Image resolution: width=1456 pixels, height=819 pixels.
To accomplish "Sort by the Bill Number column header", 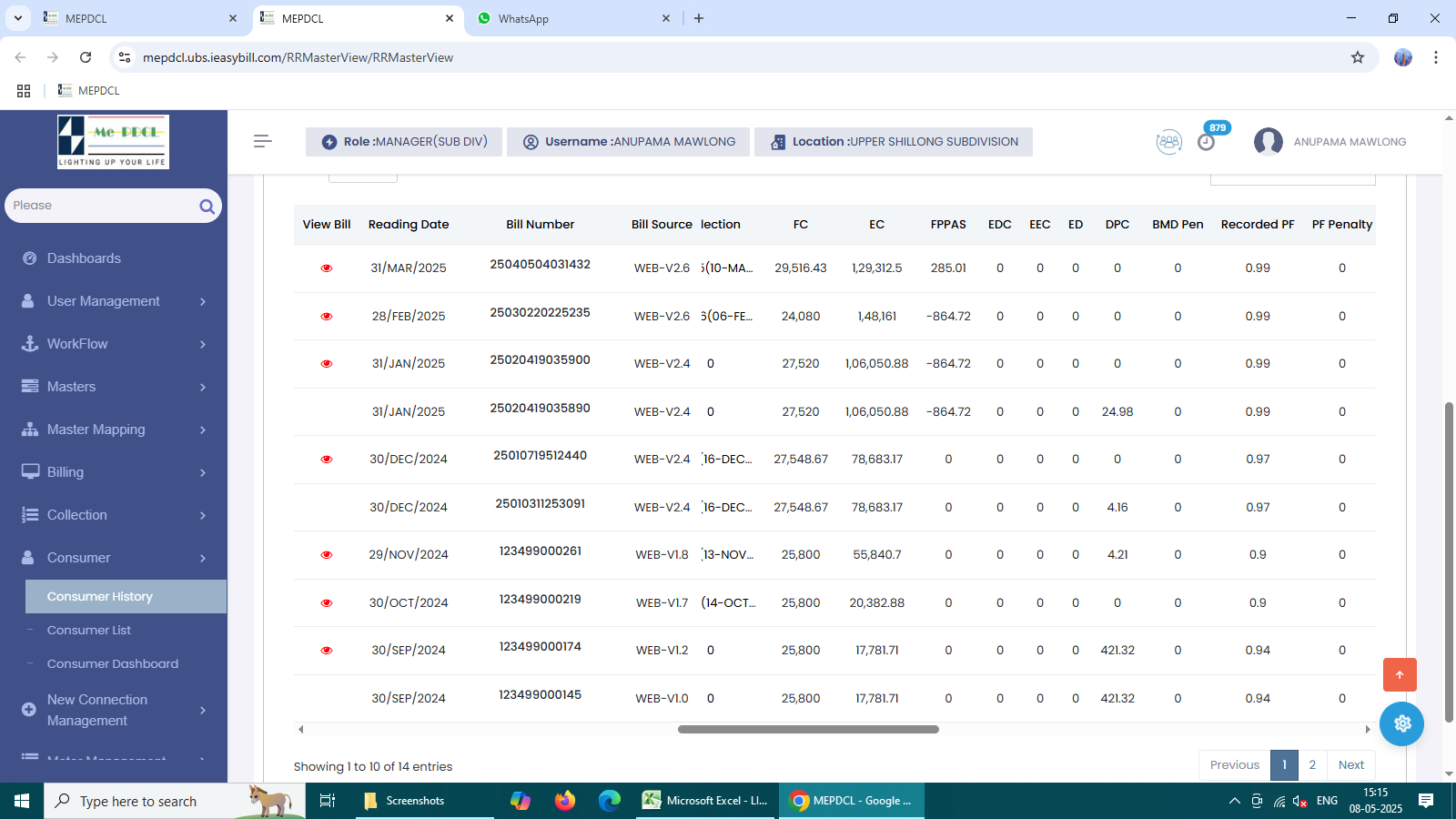I will [x=541, y=225].
